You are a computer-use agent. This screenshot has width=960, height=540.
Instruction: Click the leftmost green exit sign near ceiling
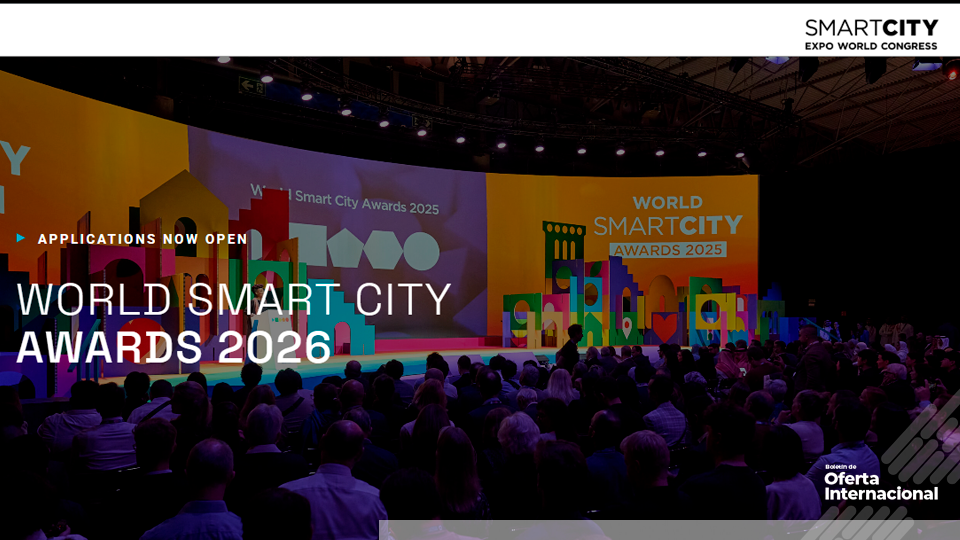coord(250,86)
